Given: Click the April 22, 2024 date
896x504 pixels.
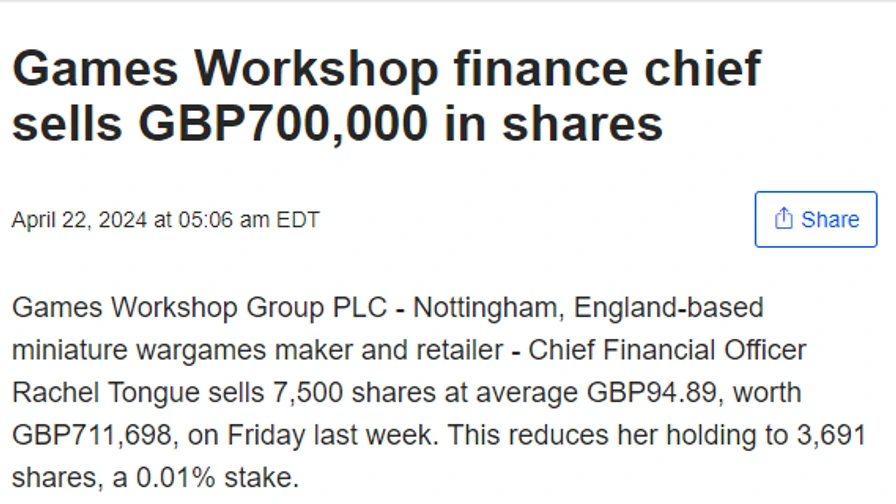Looking at the screenshot, I should coord(80,220).
